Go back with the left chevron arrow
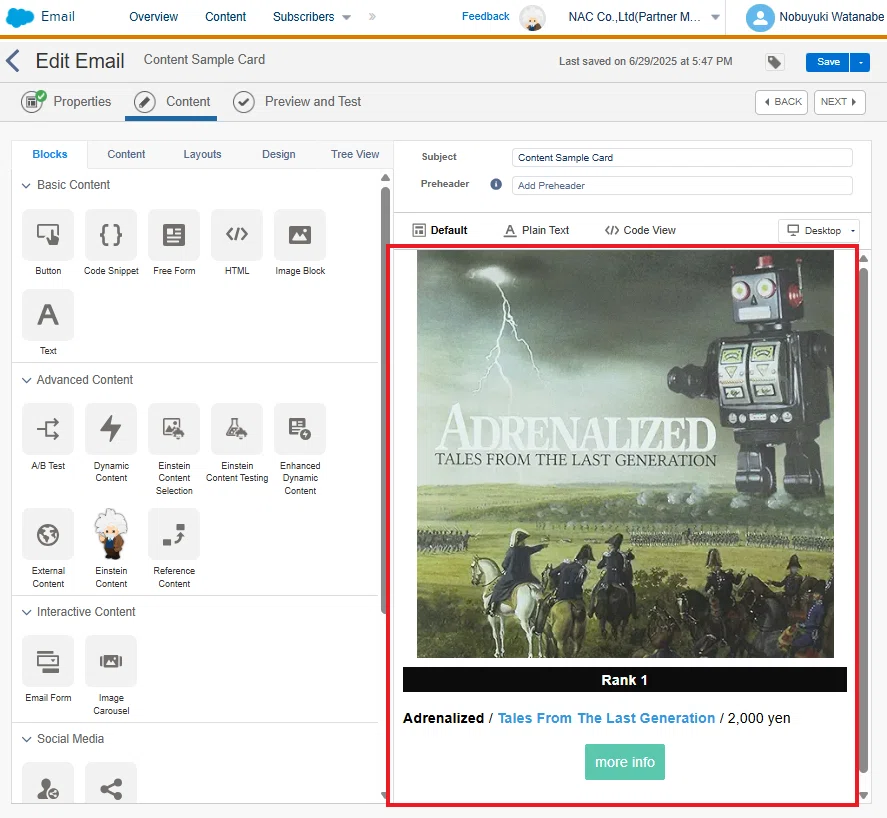This screenshot has height=818, width=887. tap(13, 61)
